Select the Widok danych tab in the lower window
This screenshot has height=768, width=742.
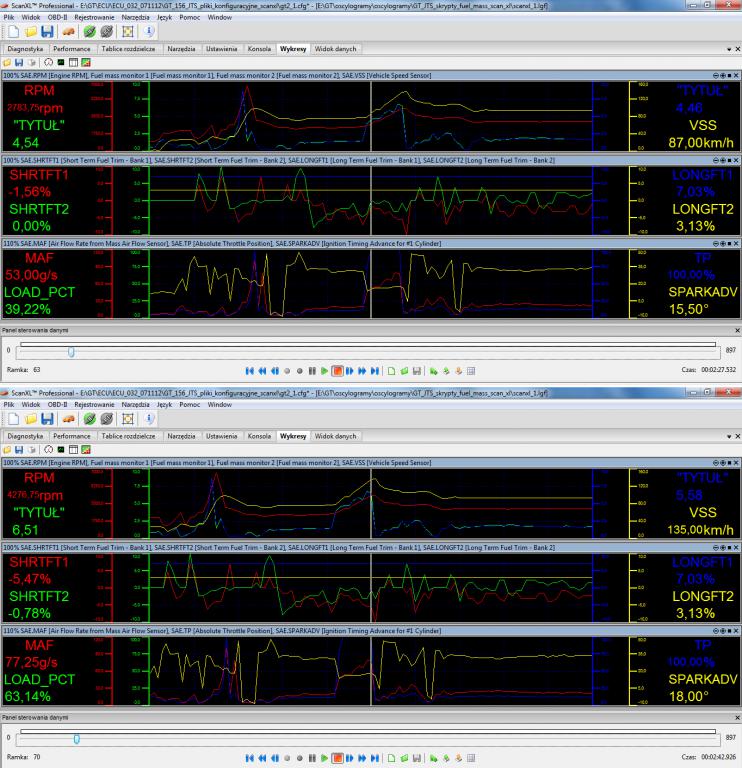click(x=335, y=436)
